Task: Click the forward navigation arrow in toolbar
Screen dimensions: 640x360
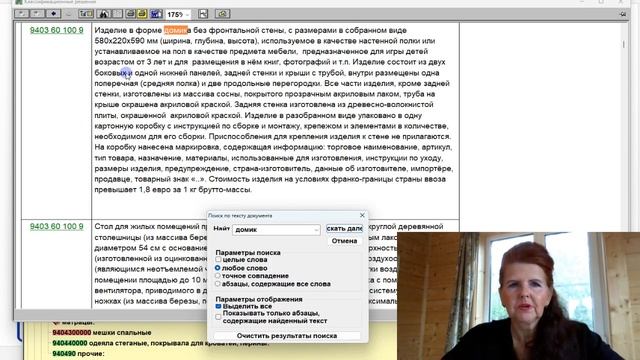Action: pyautogui.click(x=38, y=14)
